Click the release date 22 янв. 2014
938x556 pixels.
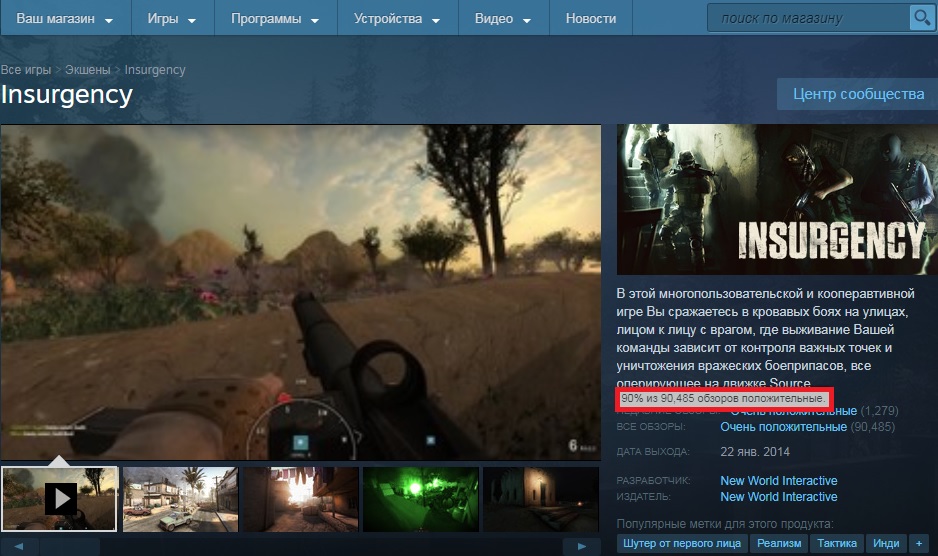click(755, 452)
